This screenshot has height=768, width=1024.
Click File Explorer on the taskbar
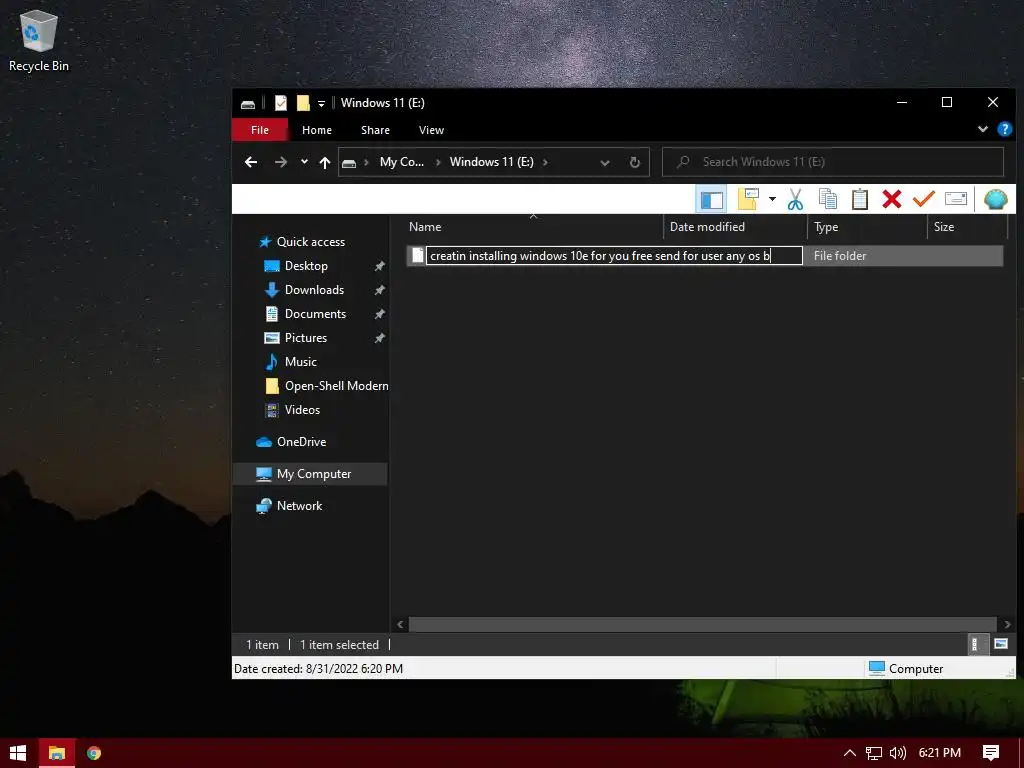[57, 753]
